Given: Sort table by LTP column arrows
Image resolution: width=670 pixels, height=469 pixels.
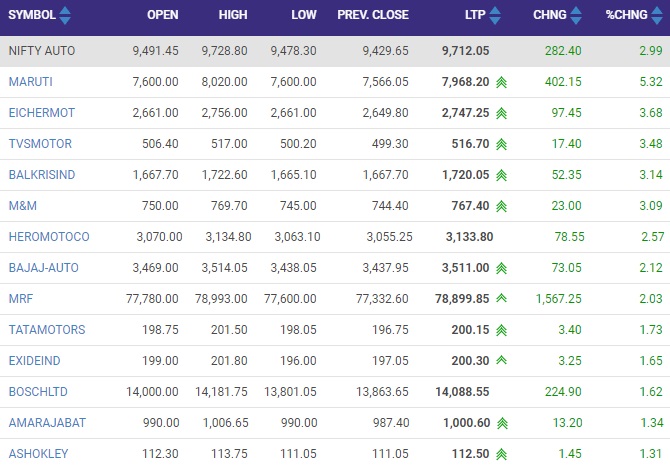Looking at the screenshot, I should click(x=495, y=15).
